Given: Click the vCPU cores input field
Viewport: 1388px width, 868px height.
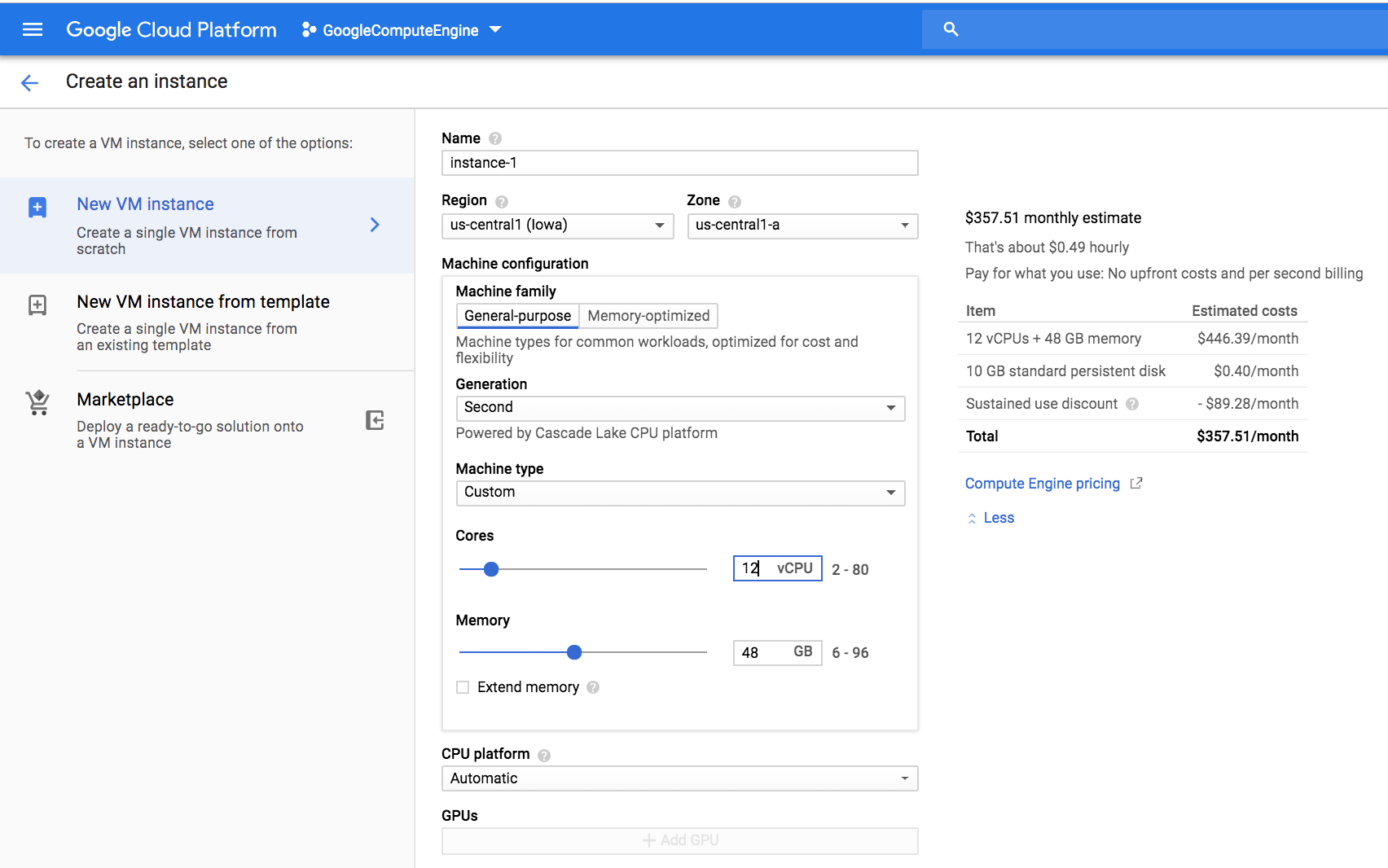Looking at the screenshot, I should pyautogui.click(x=777, y=568).
